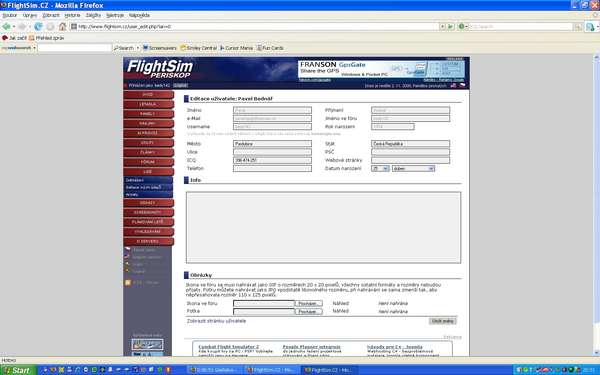Reload the page with the blue Refresh icon
The width and height of the screenshot is (600, 375).
click(38, 27)
